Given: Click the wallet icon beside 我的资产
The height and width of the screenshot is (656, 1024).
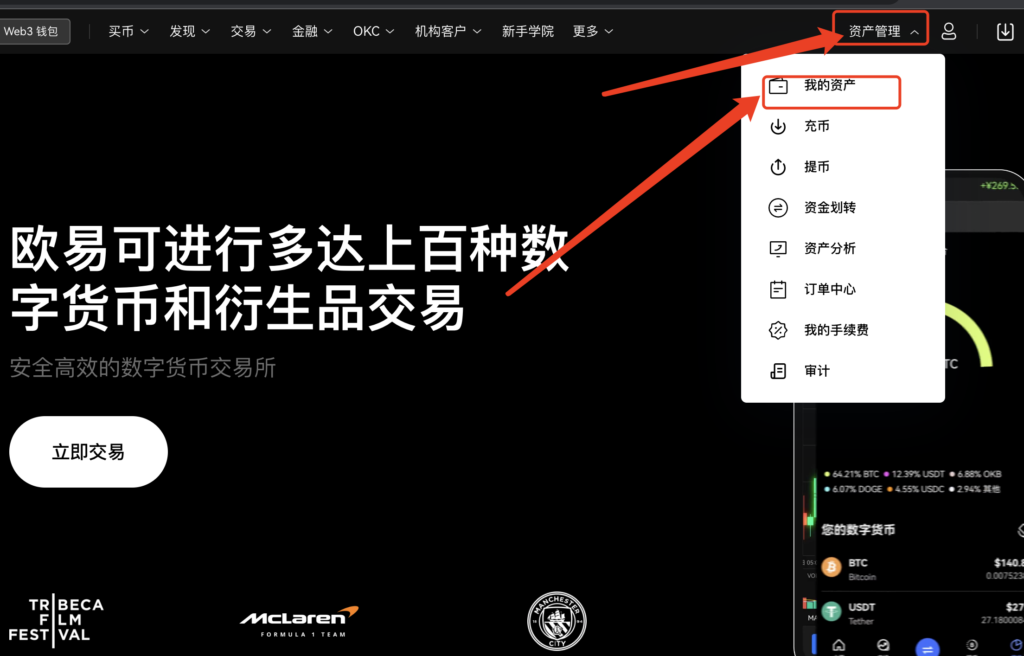Looking at the screenshot, I should [x=778, y=86].
